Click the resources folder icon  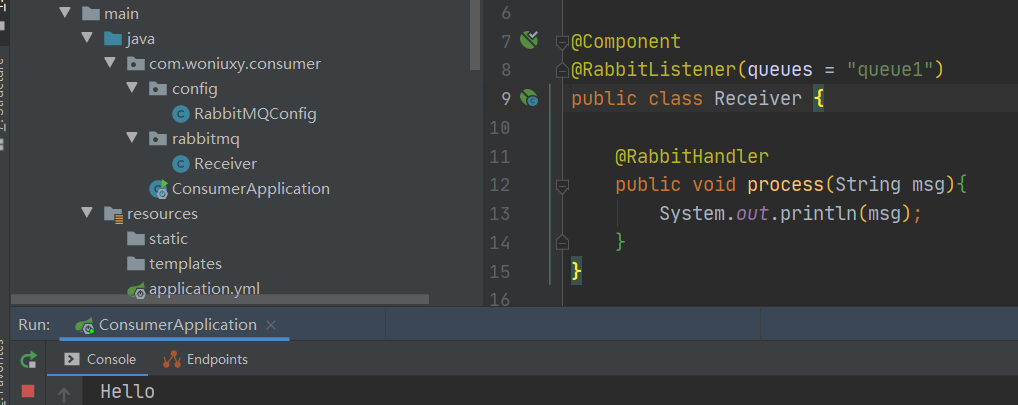(114, 214)
